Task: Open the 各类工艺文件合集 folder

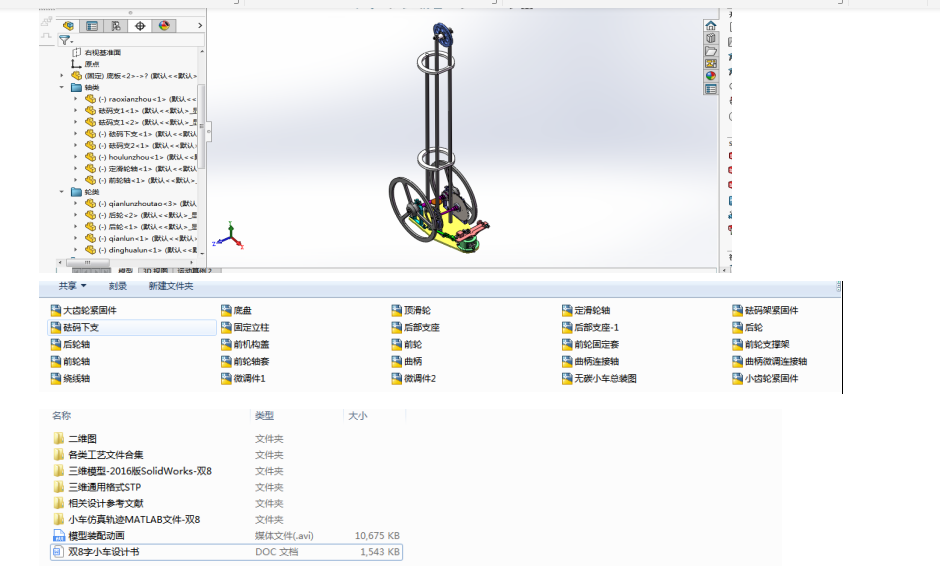Action: click(x=99, y=454)
